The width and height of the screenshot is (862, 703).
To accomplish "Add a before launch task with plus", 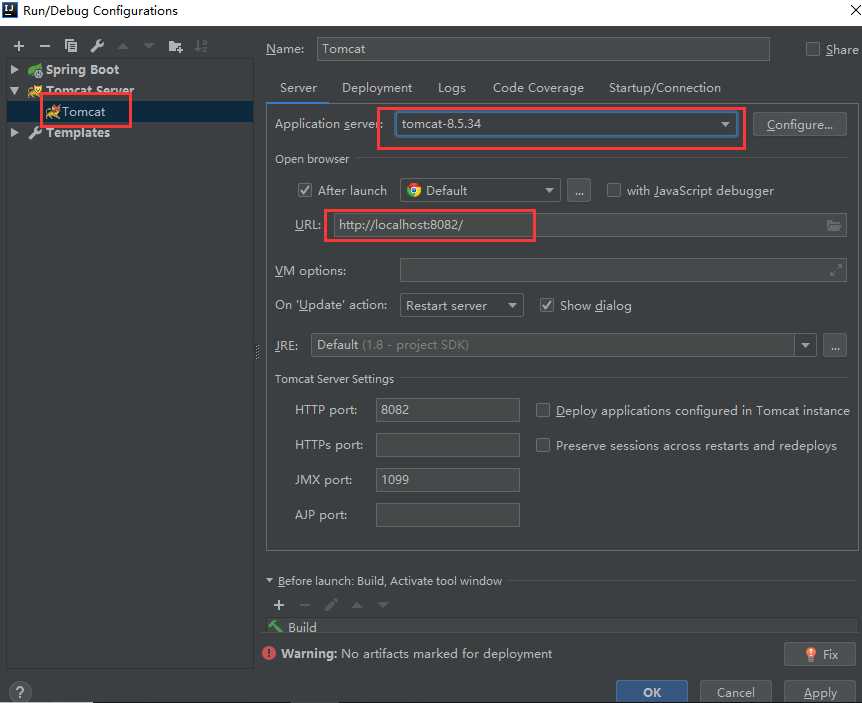I will (x=279, y=605).
